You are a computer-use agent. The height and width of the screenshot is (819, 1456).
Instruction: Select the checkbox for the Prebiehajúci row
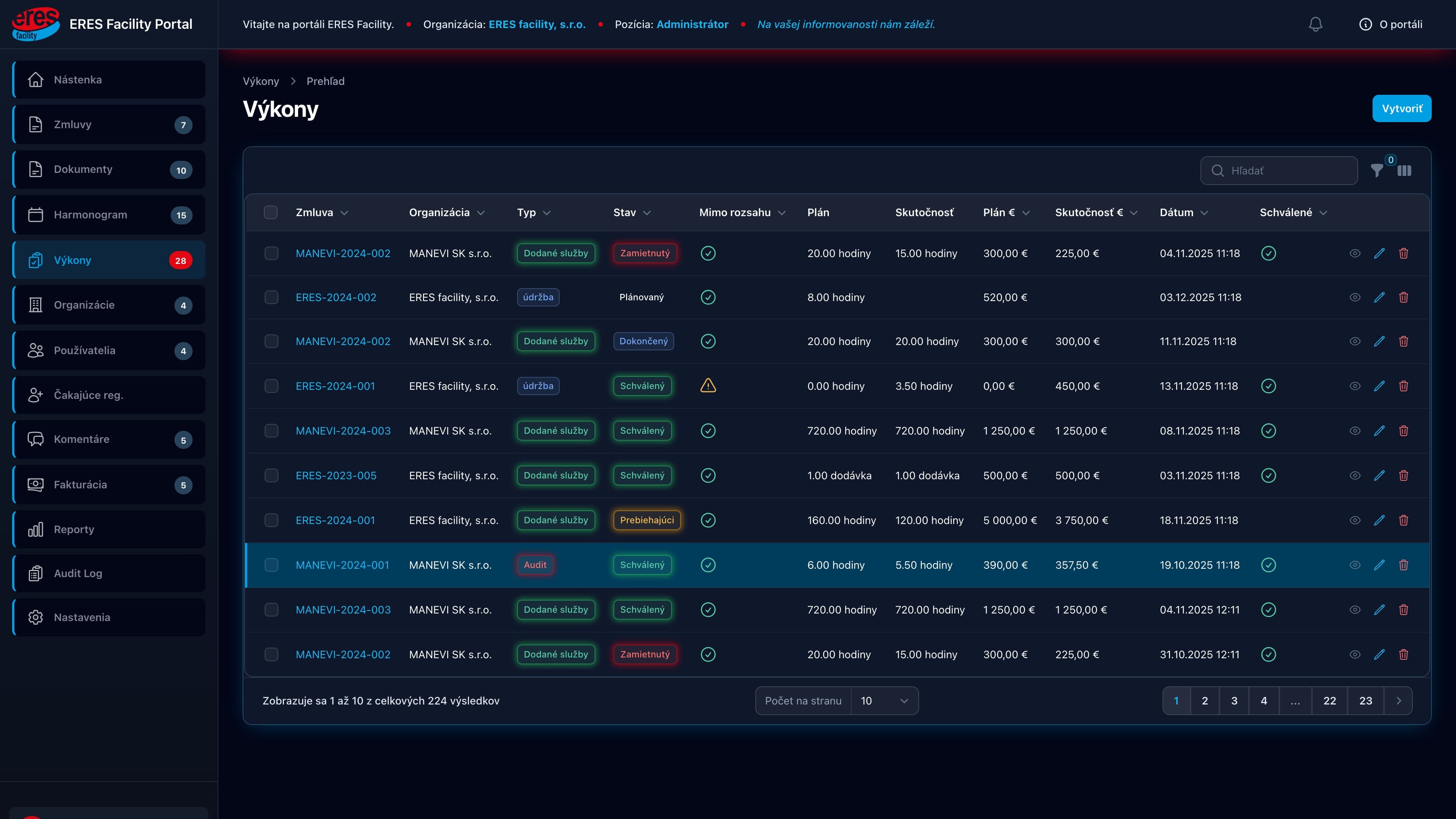point(271,520)
